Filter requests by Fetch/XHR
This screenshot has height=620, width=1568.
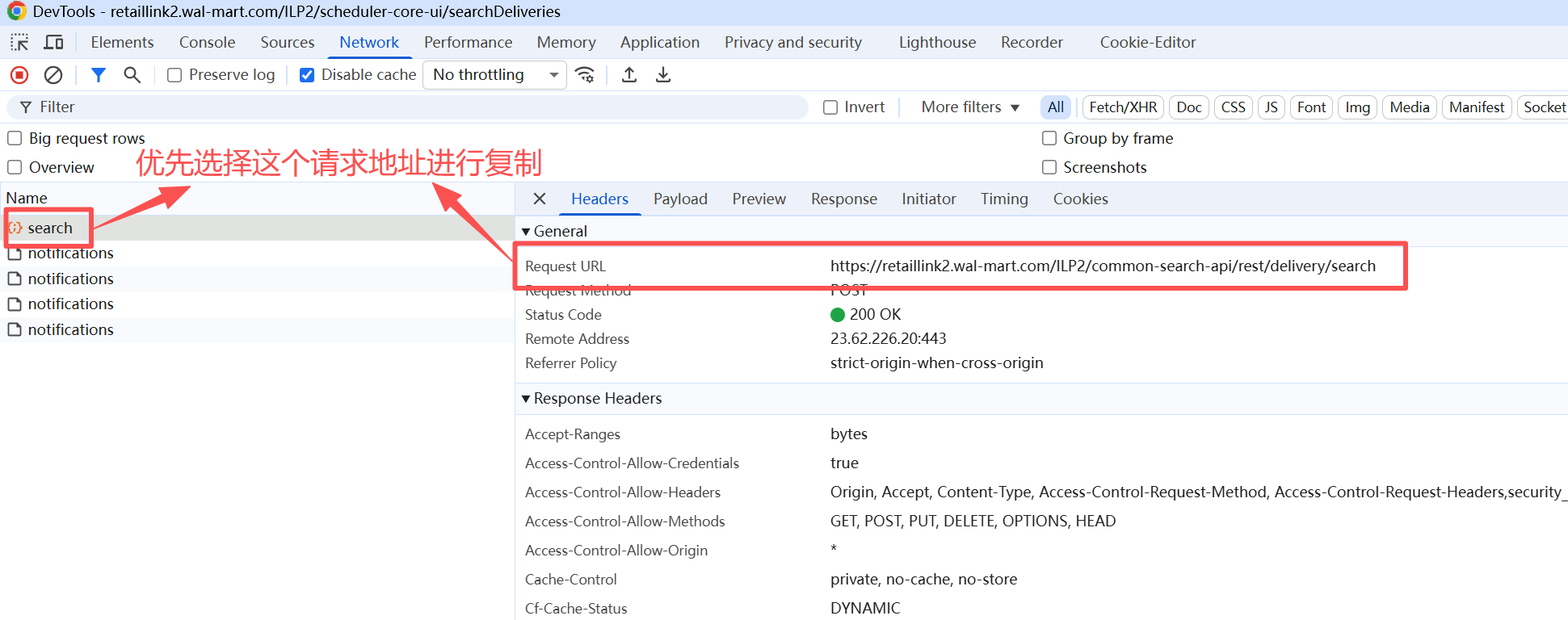tap(1123, 107)
